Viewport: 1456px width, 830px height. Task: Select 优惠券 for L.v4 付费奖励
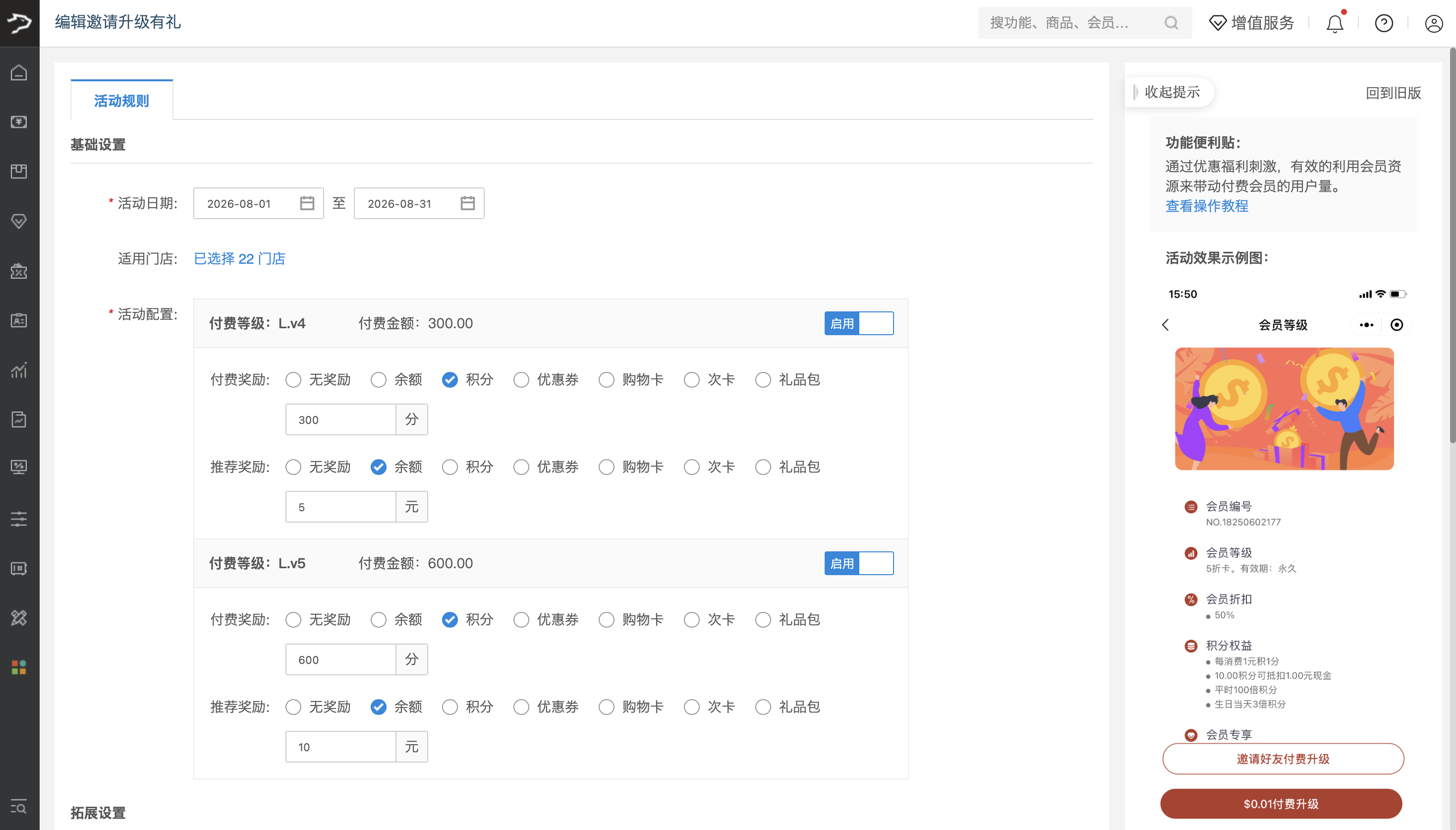pyautogui.click(x=521, y=380)
